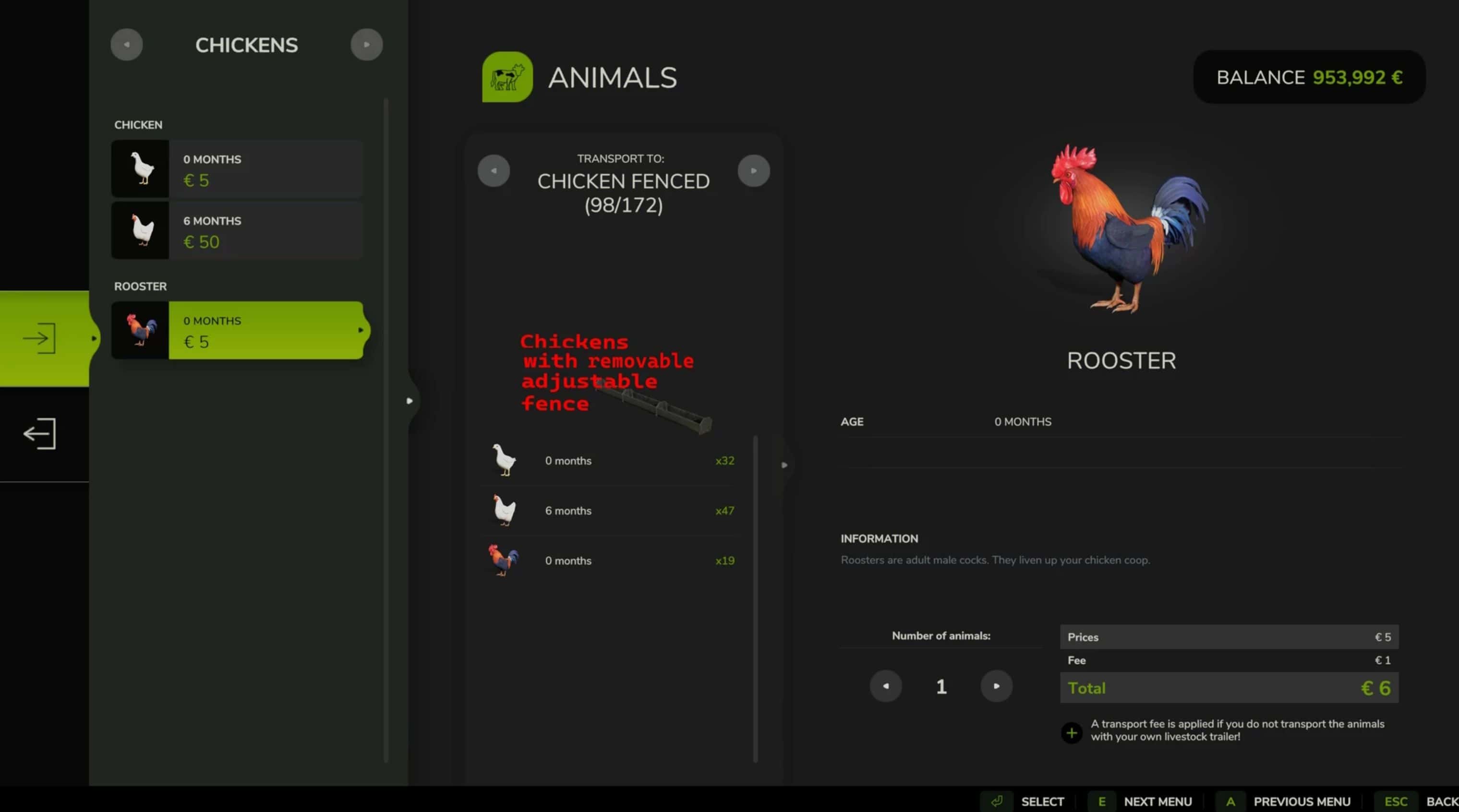Screen dimensions: 1459x812
Task: Go to next animal category after Chickens
Action: 366,45
